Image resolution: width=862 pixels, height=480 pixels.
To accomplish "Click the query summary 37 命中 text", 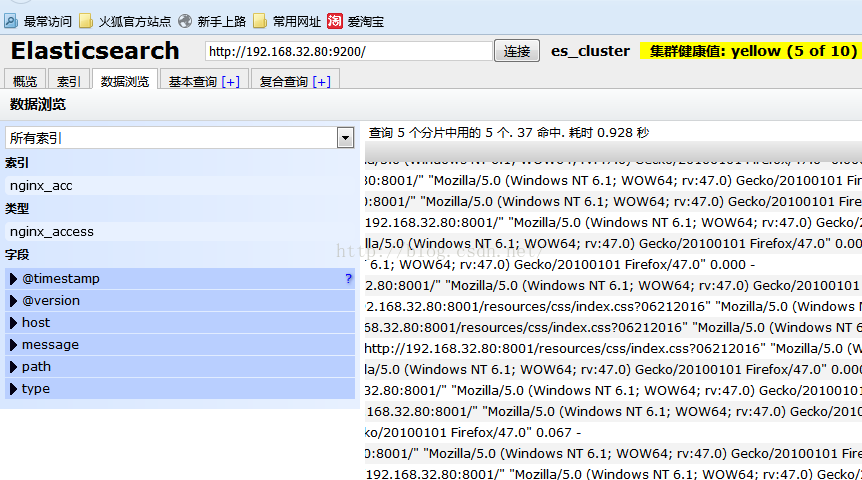I will pyautogui.click(x=540, y=133).
